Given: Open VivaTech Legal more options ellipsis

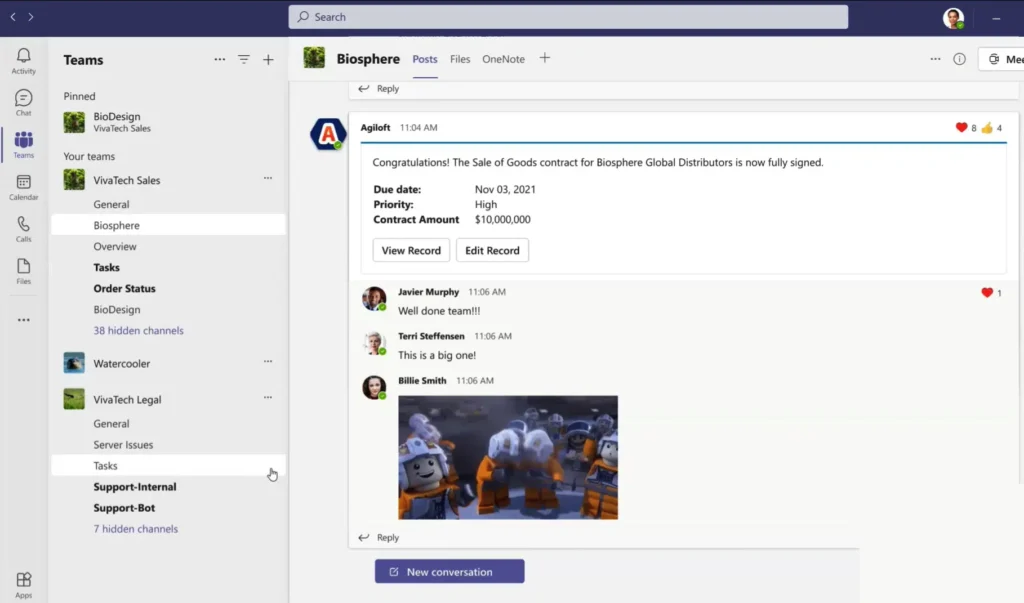Looking at the screenshot, I should 268,397.
